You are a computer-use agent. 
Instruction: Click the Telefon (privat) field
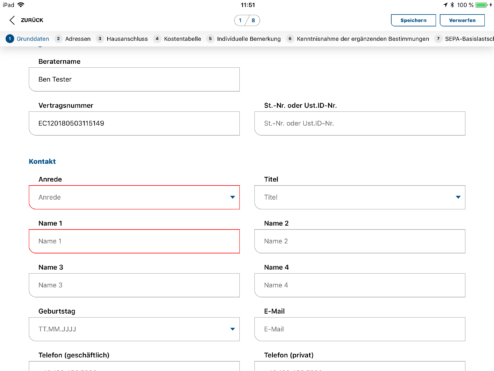[360, 366]
